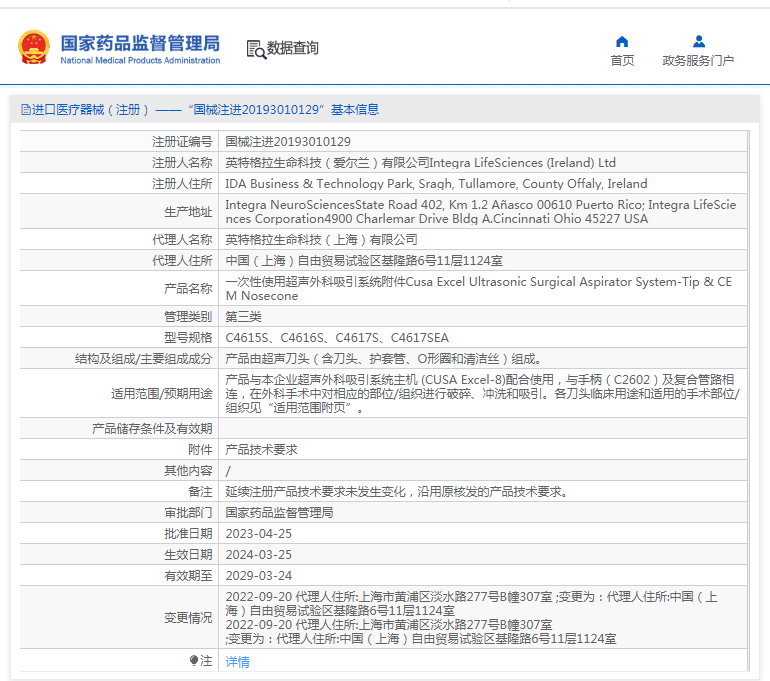Click the 注册人住所 label
Viewport: 770px width, 681px height.
(x=182, y=184)
